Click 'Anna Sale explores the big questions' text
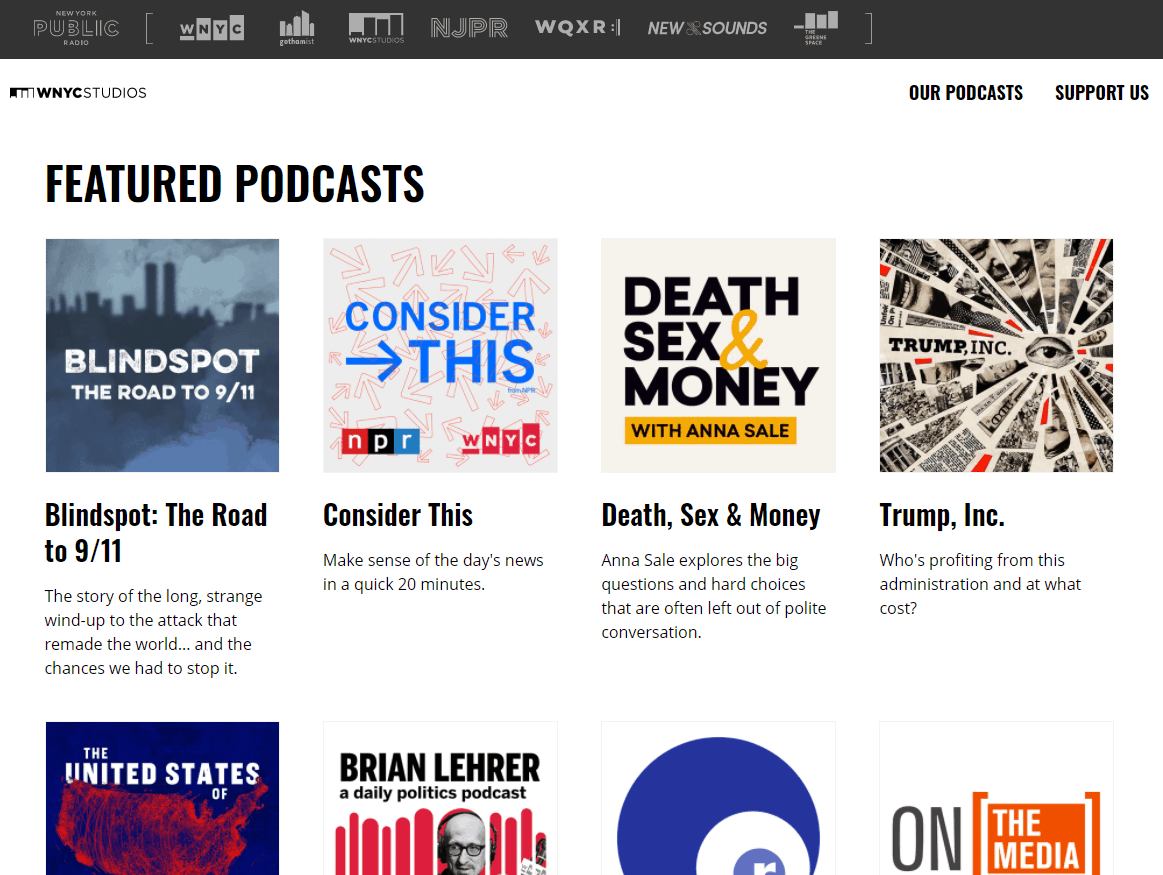The width and height of the screenshot is (1163, 875). pos(714,596)
